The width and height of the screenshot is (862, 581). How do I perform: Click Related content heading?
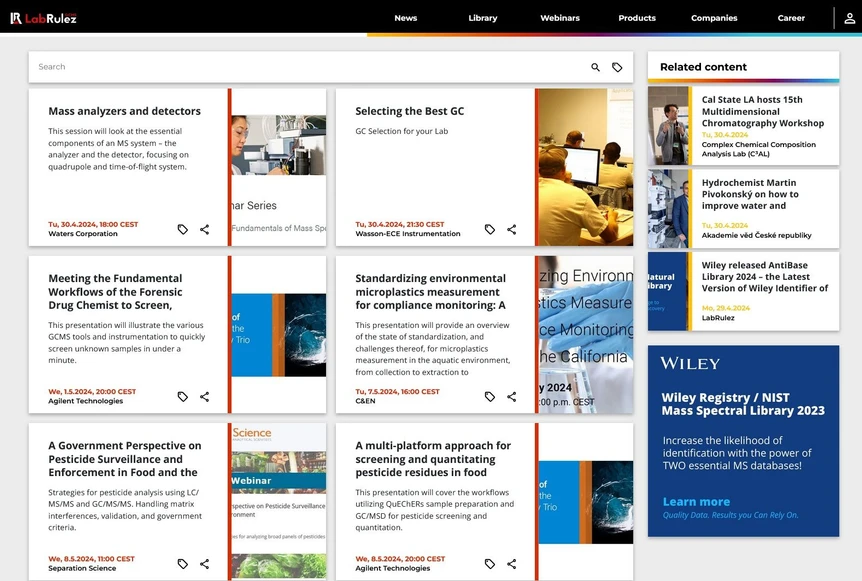coord(703,67)
